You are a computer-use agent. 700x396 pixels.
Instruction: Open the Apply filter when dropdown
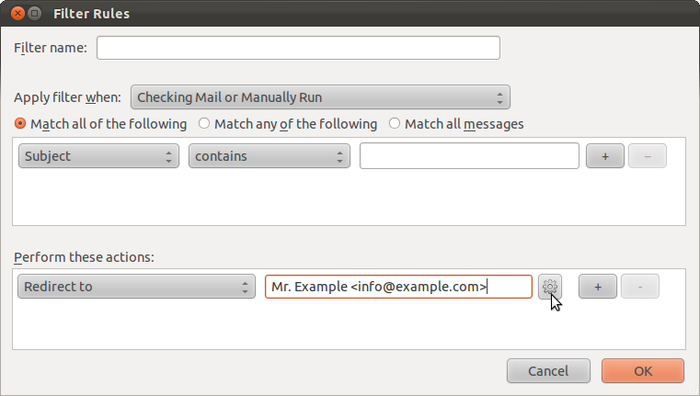tap(320, 97)
